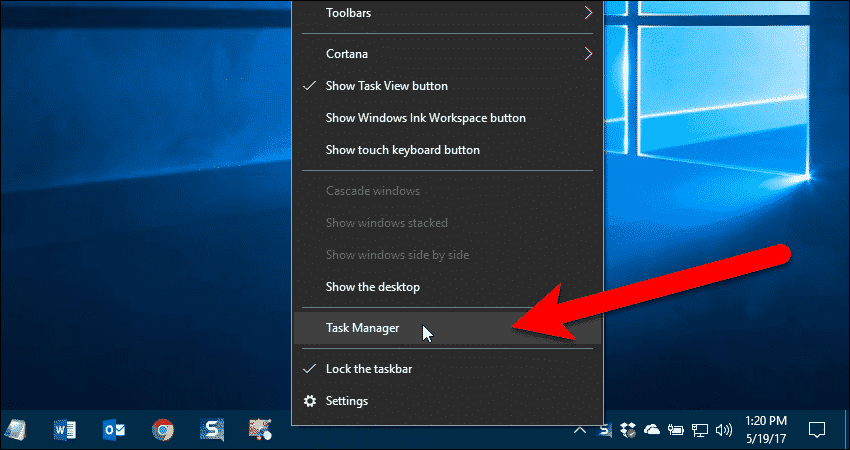The width and height of the screenshot is (850, 450).
Task: Click the Dropbox tray icon
Action: tap(629, 430)
